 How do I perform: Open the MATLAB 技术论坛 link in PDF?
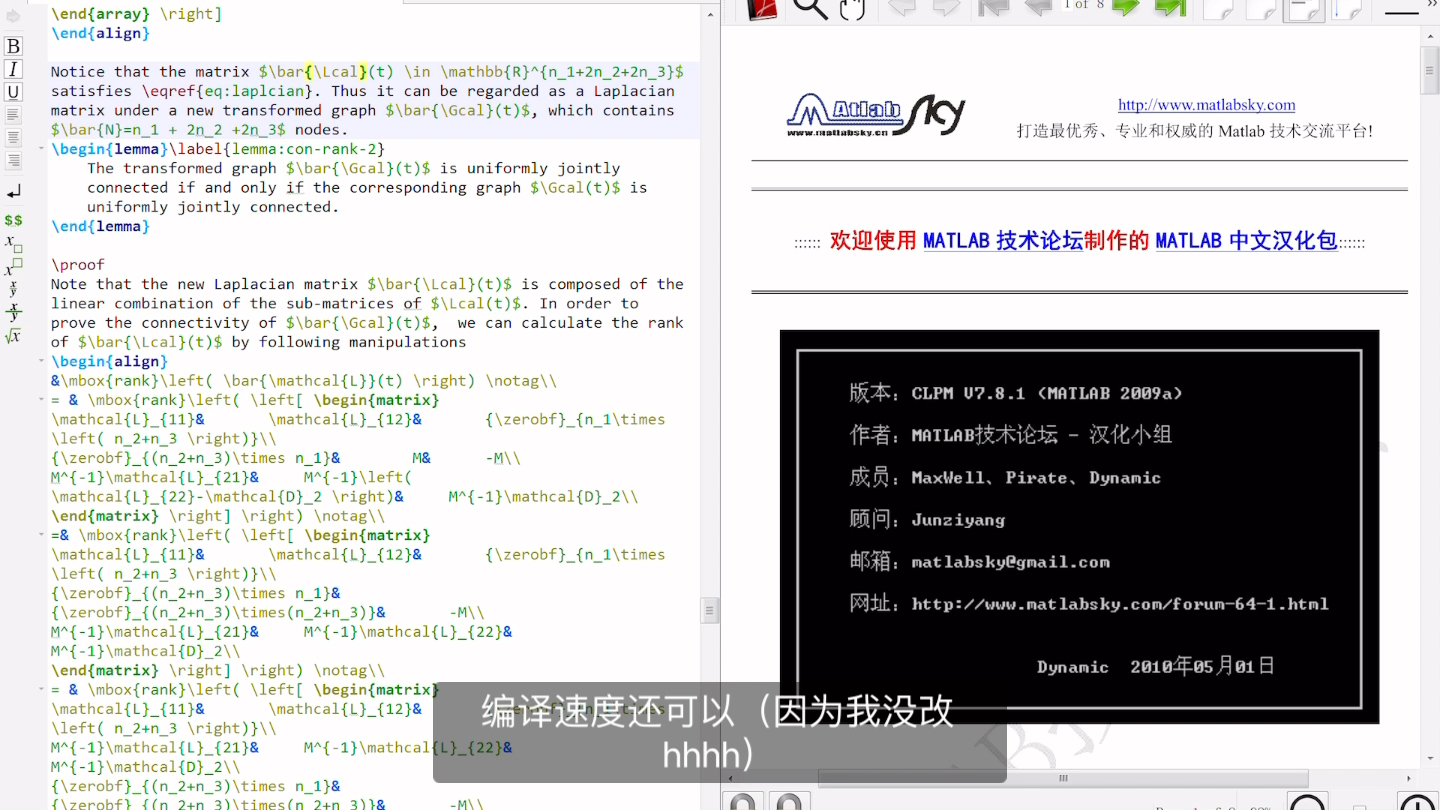coord(1003,241)
